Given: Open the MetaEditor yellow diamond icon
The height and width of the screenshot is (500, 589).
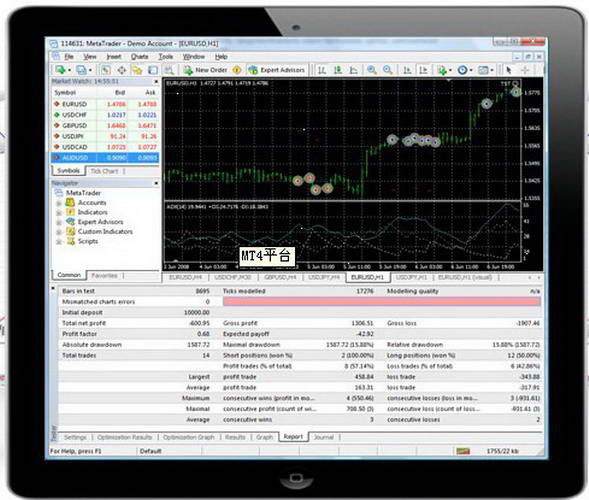Looking at the screenshot, I should [x=237, y=70].
